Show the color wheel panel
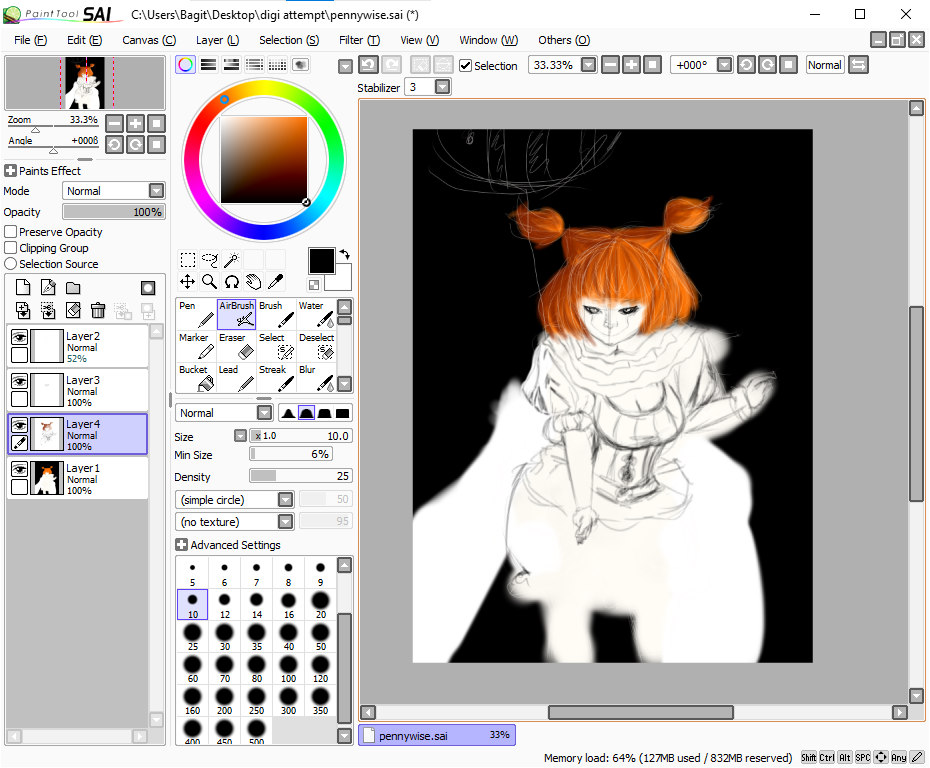Screen dimensions: 930x768 (x=186, y=65)
